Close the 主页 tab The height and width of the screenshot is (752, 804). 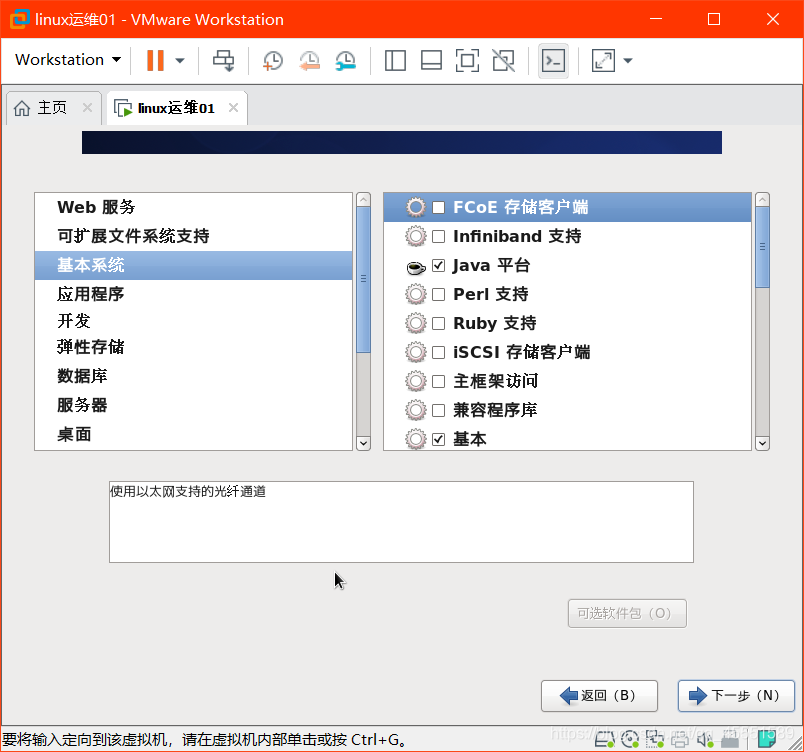pyautogui.click(x=88, y=108)
